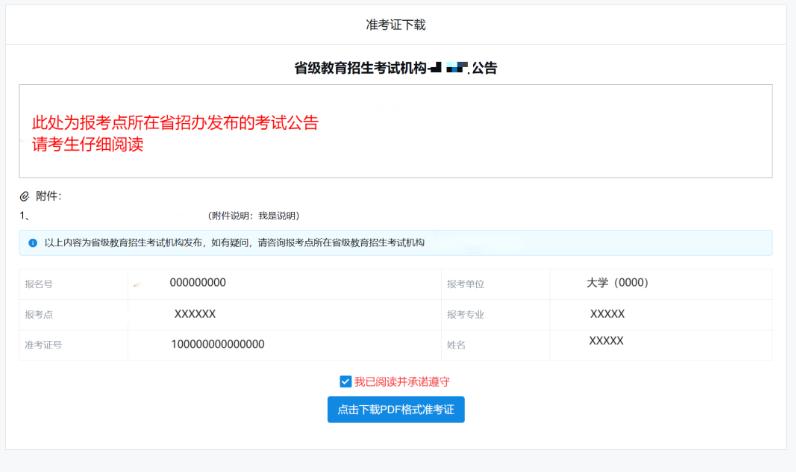
Task: Click the 报名号 field label
Action: (39, 284)
